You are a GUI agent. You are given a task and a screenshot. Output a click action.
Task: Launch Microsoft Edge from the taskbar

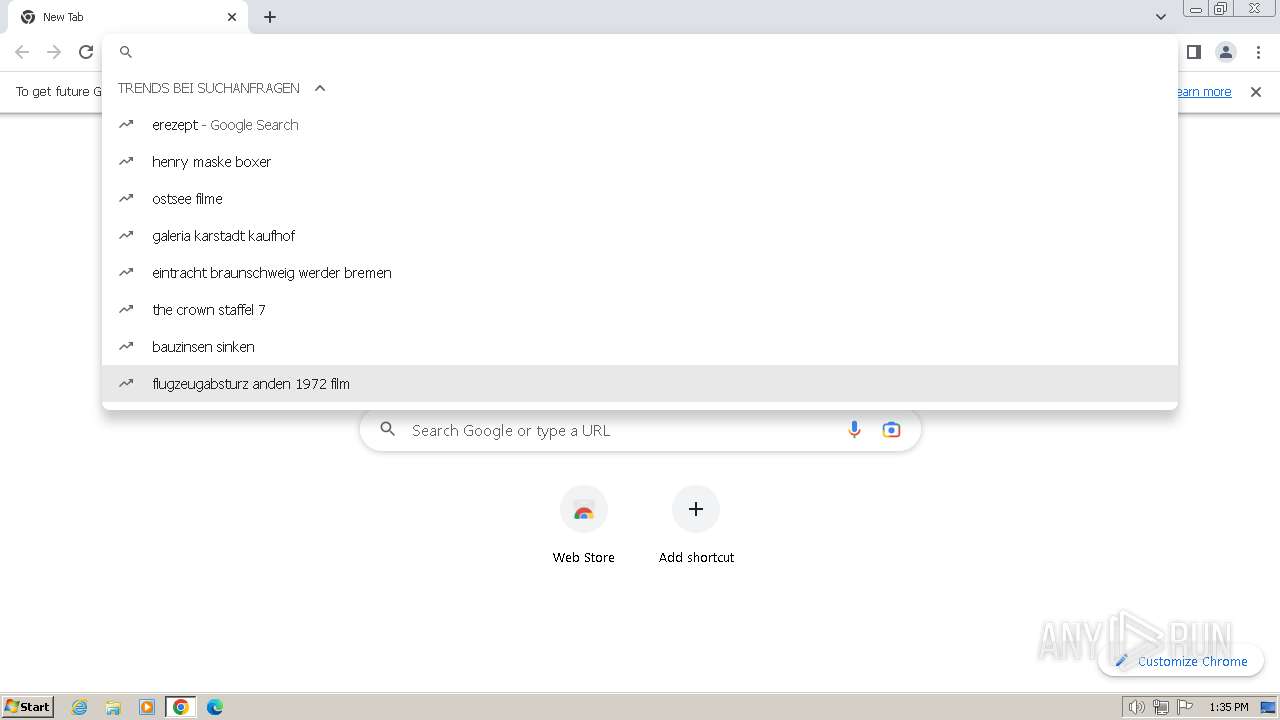pos(215,707)
